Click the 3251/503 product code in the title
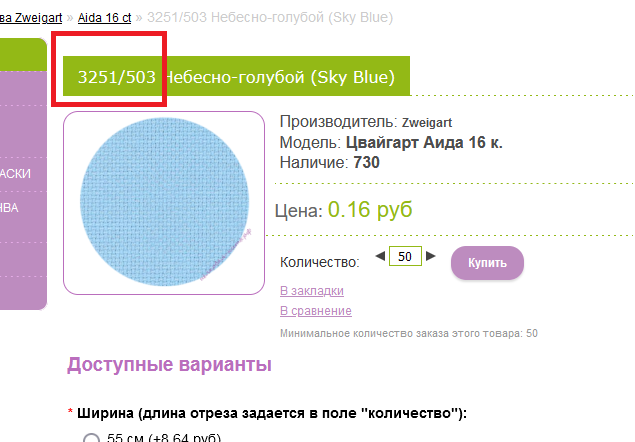Screen dimensions: 635x442 [x=117, y=77]
